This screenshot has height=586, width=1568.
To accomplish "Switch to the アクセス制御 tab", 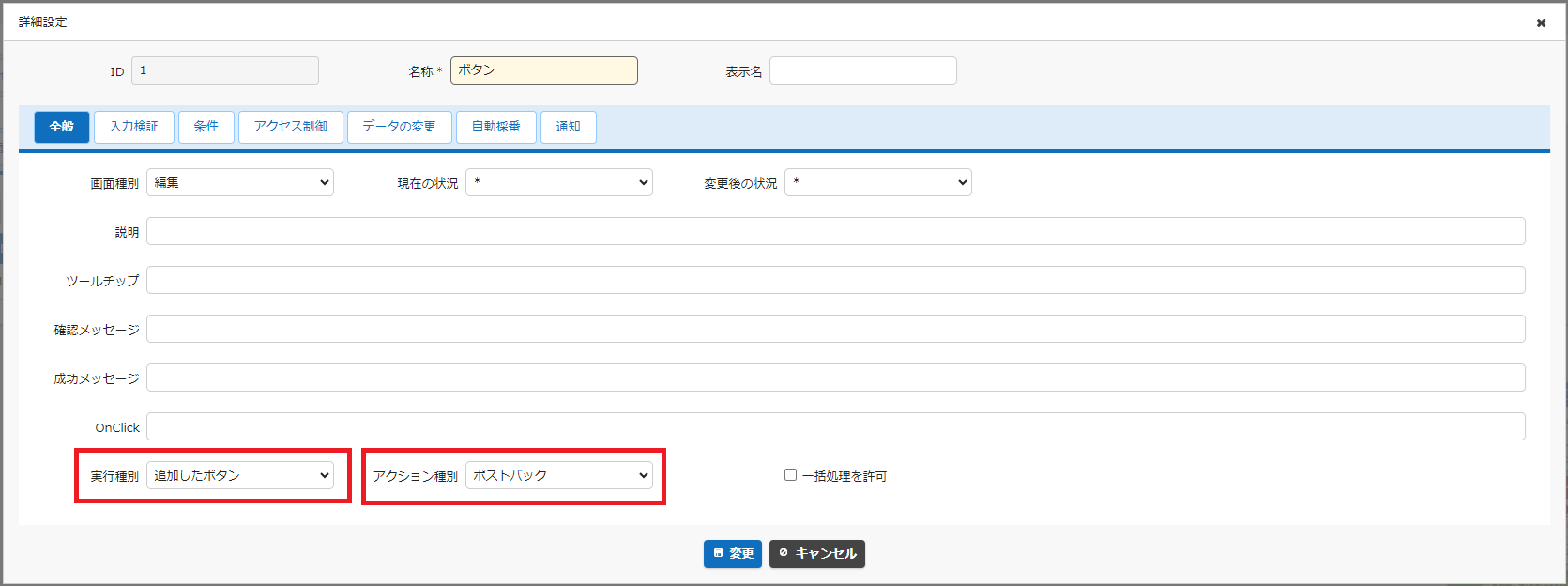I will [x=291, y=127].
